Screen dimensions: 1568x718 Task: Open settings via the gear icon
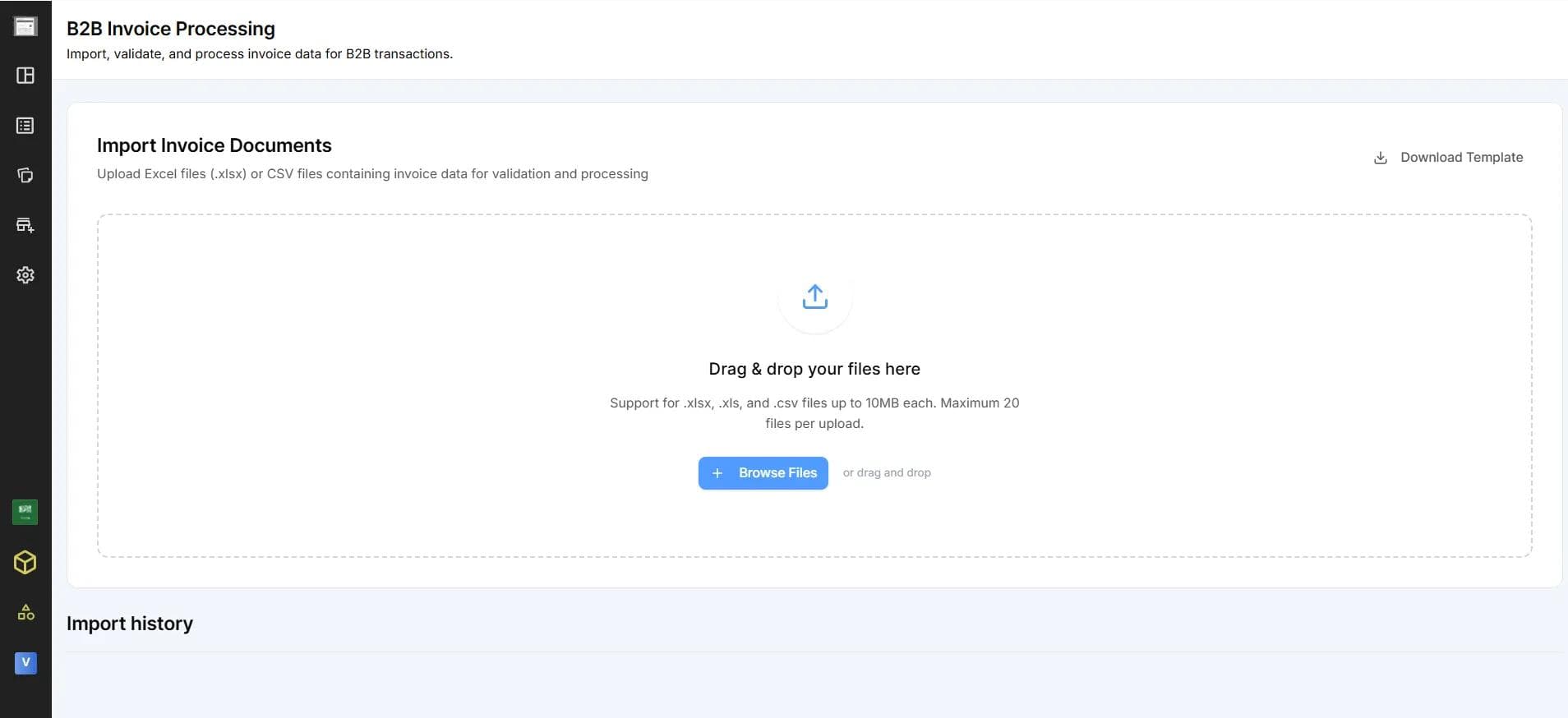[x=25, y=275]
